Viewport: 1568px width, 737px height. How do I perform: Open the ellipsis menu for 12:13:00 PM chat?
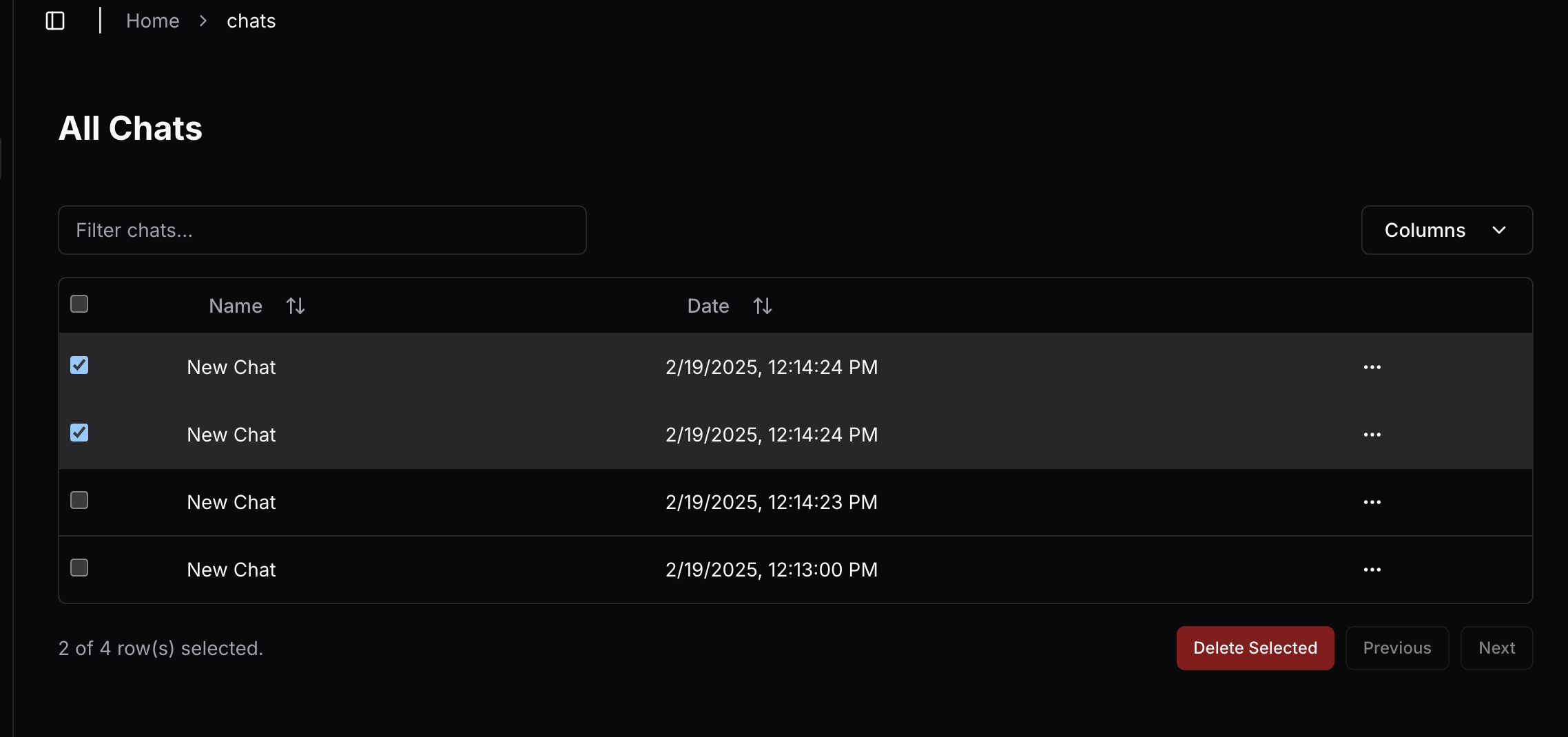coord(1372,570)
